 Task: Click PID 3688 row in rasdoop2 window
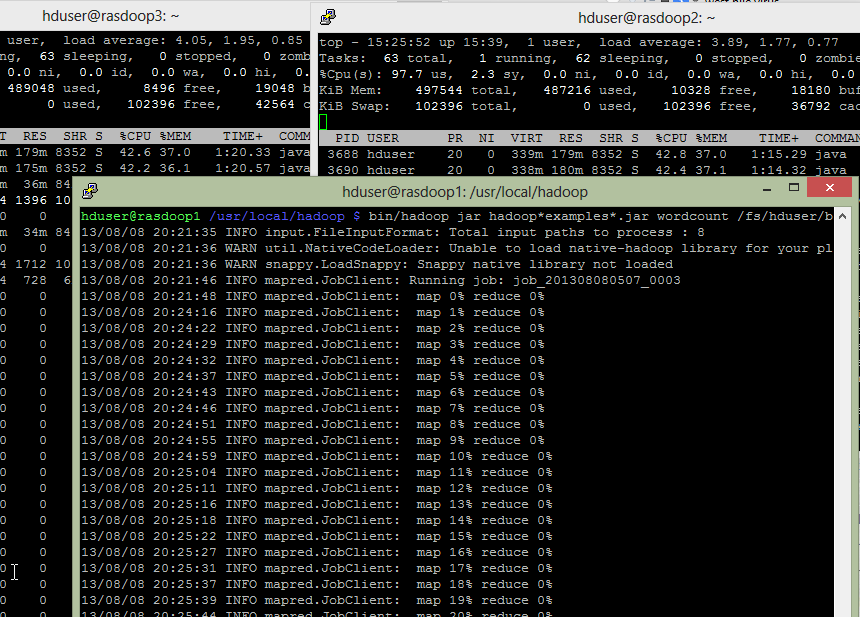[589, 155]
